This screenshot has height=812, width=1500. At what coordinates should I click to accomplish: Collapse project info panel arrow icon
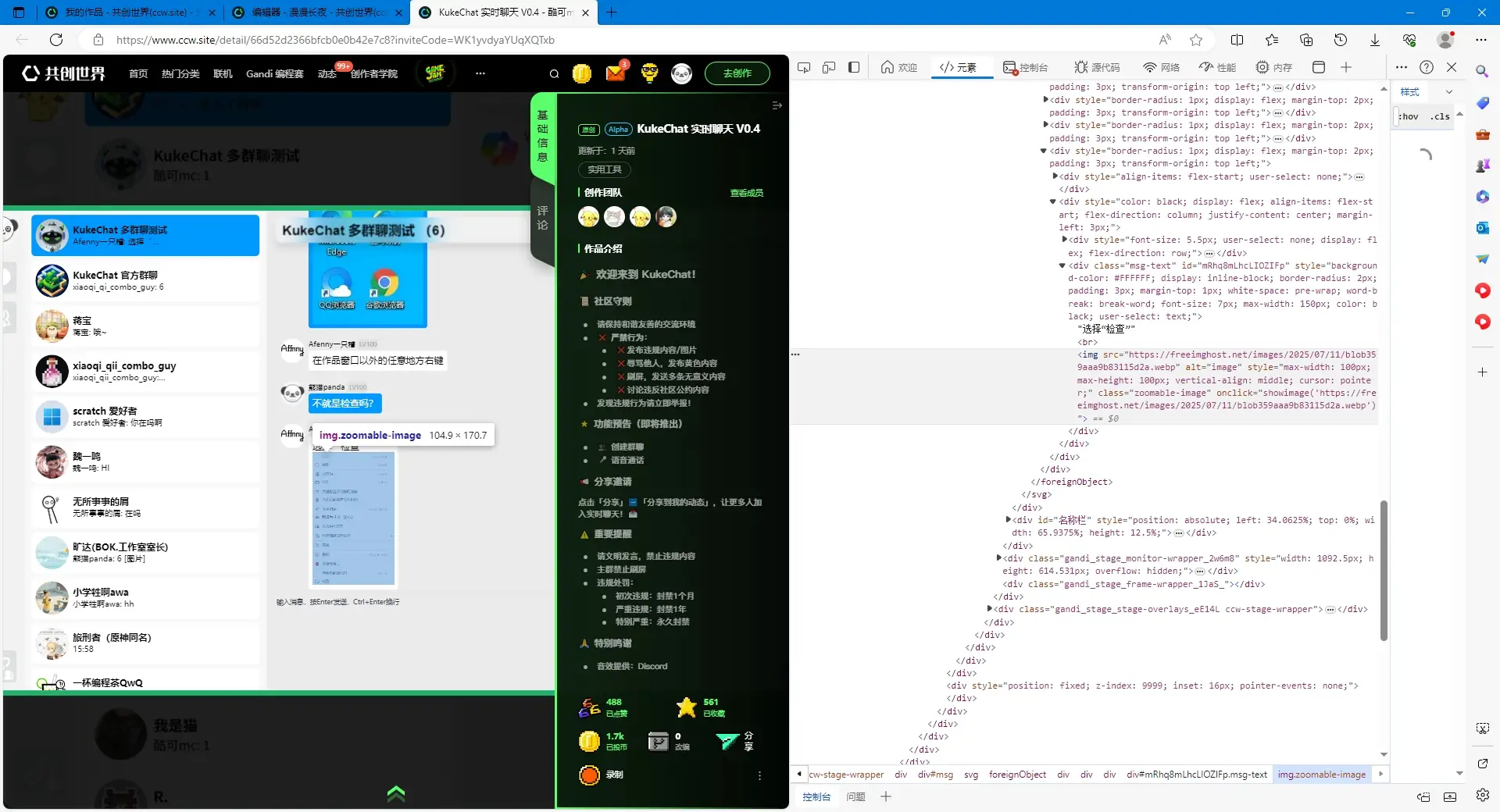[x=777, y=105]
